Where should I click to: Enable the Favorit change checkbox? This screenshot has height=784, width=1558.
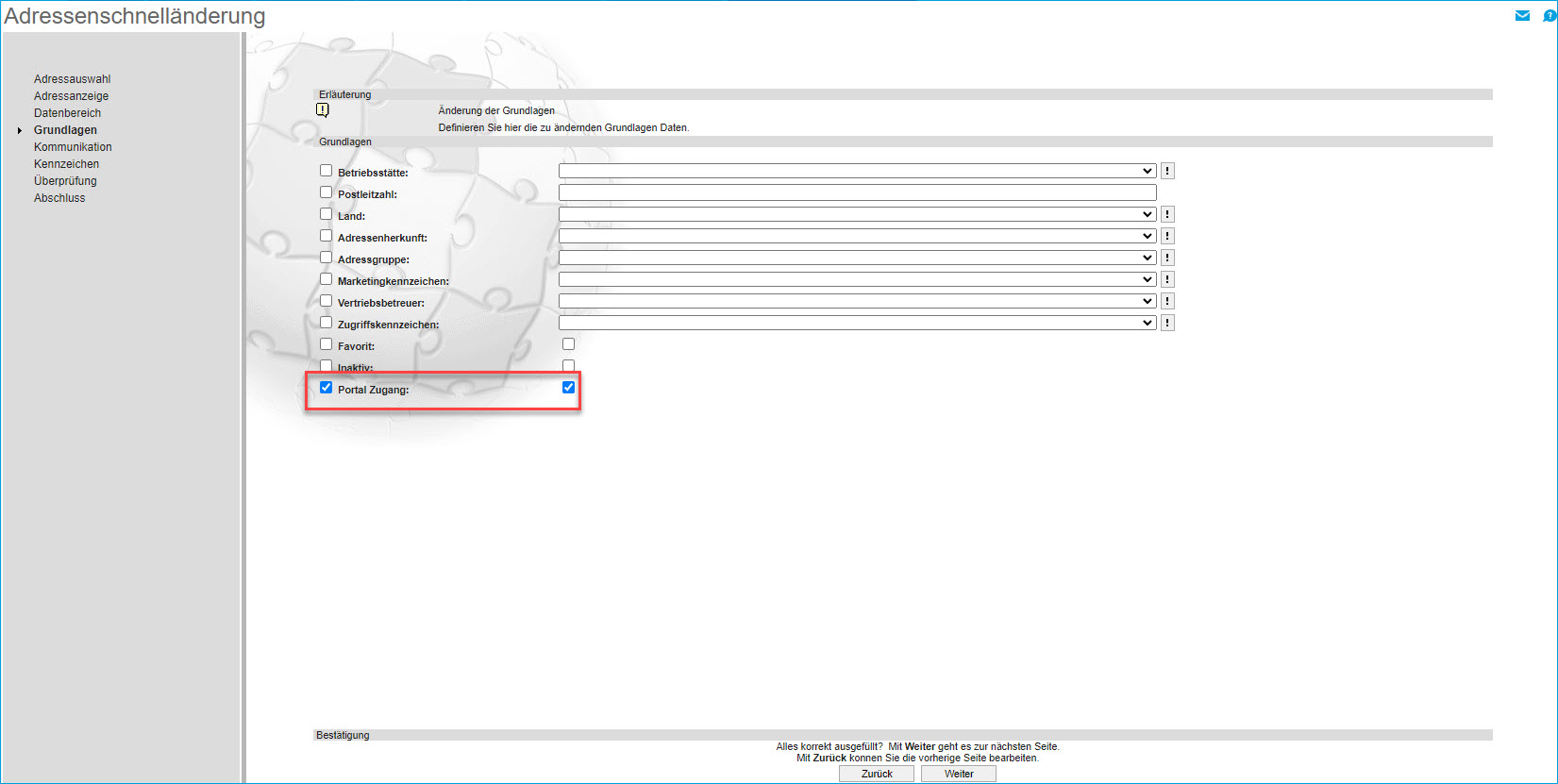tap(326, 344)
